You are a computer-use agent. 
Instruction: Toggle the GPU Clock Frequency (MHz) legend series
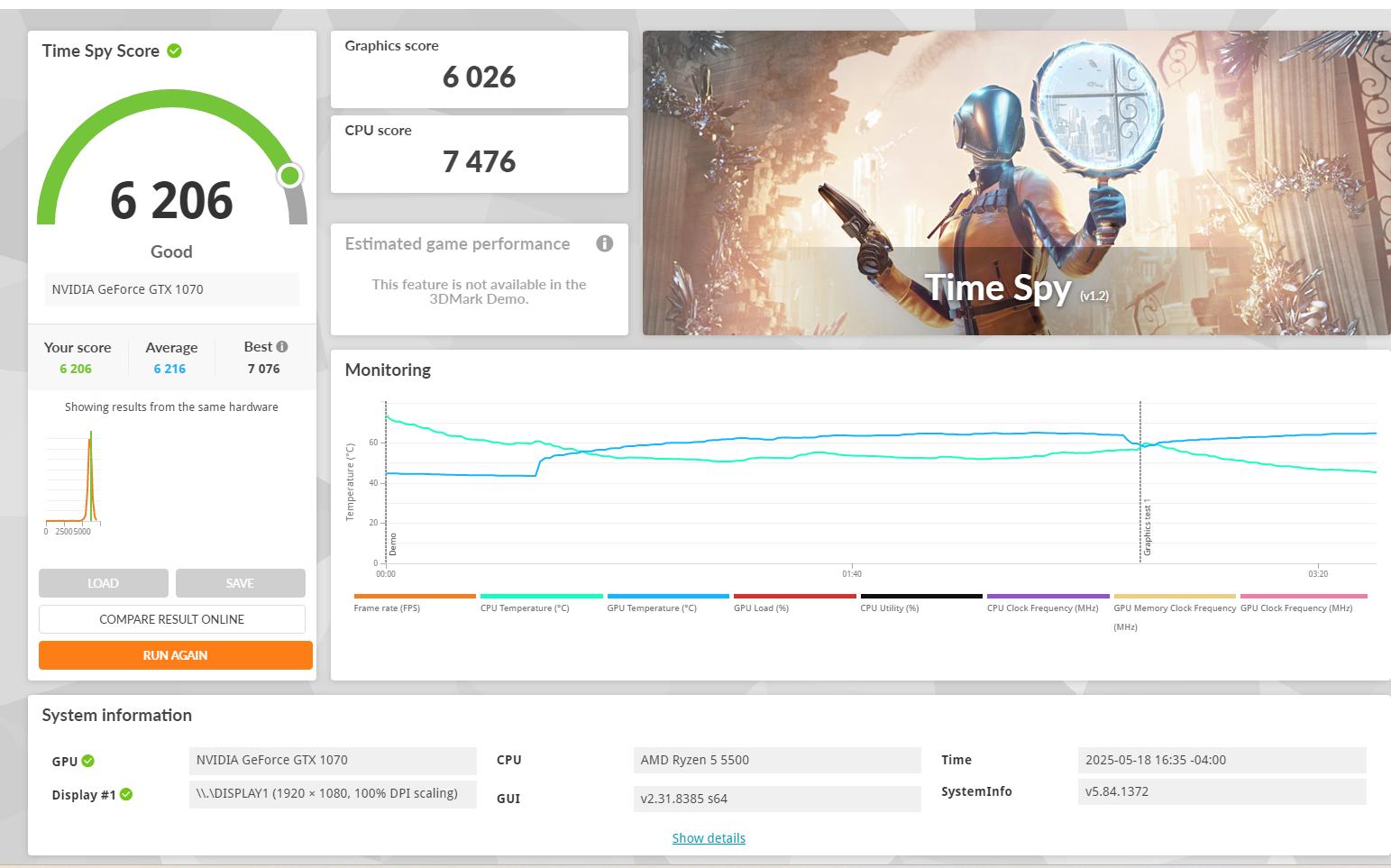pyautogui.click(x=1304, y=602)
